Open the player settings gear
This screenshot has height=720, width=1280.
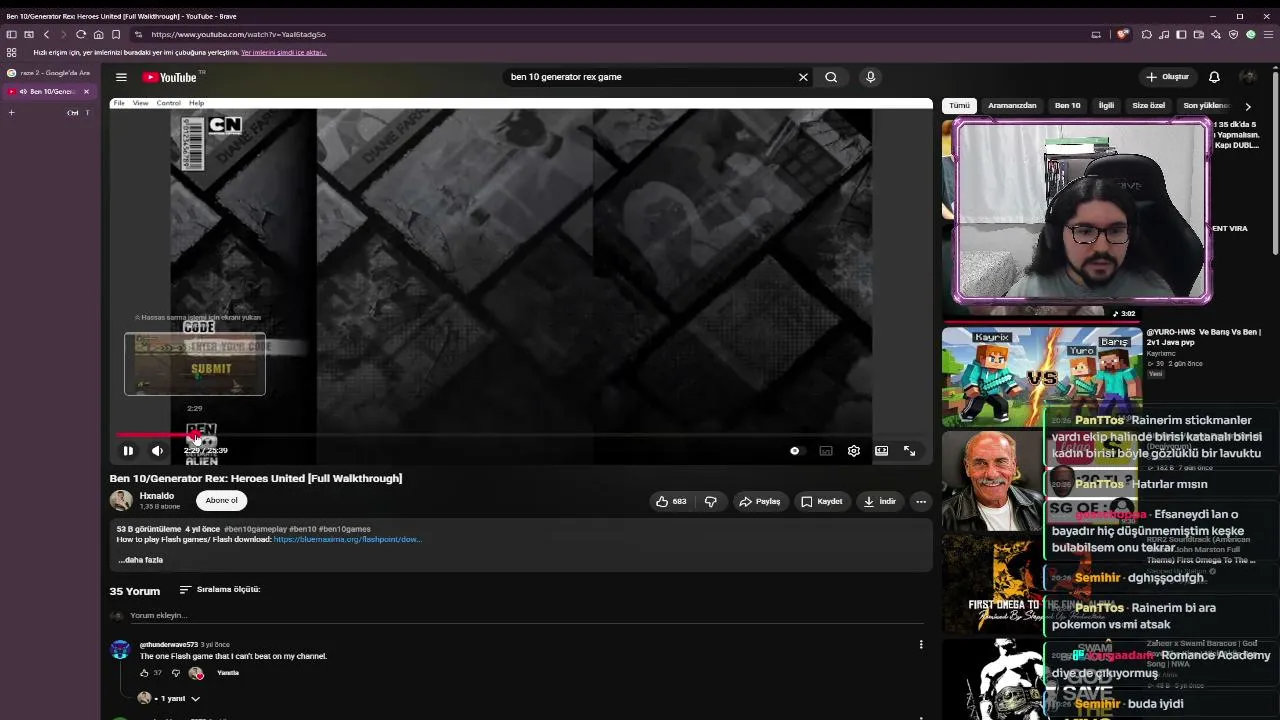854,451
